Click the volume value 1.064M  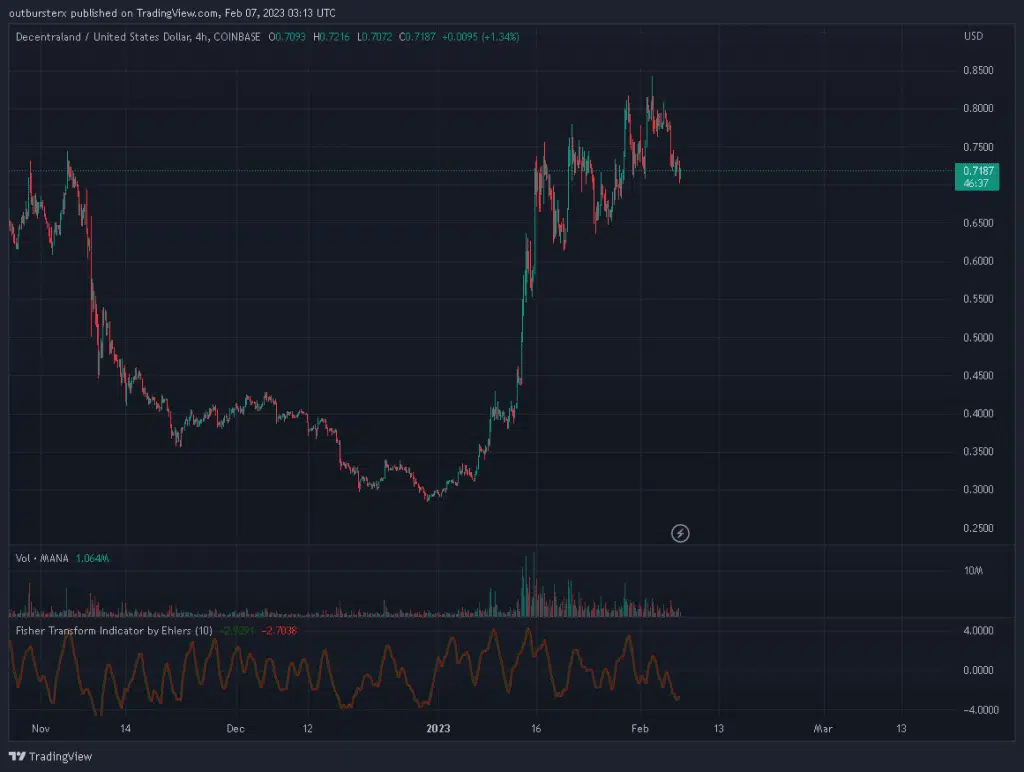(92, 558)
